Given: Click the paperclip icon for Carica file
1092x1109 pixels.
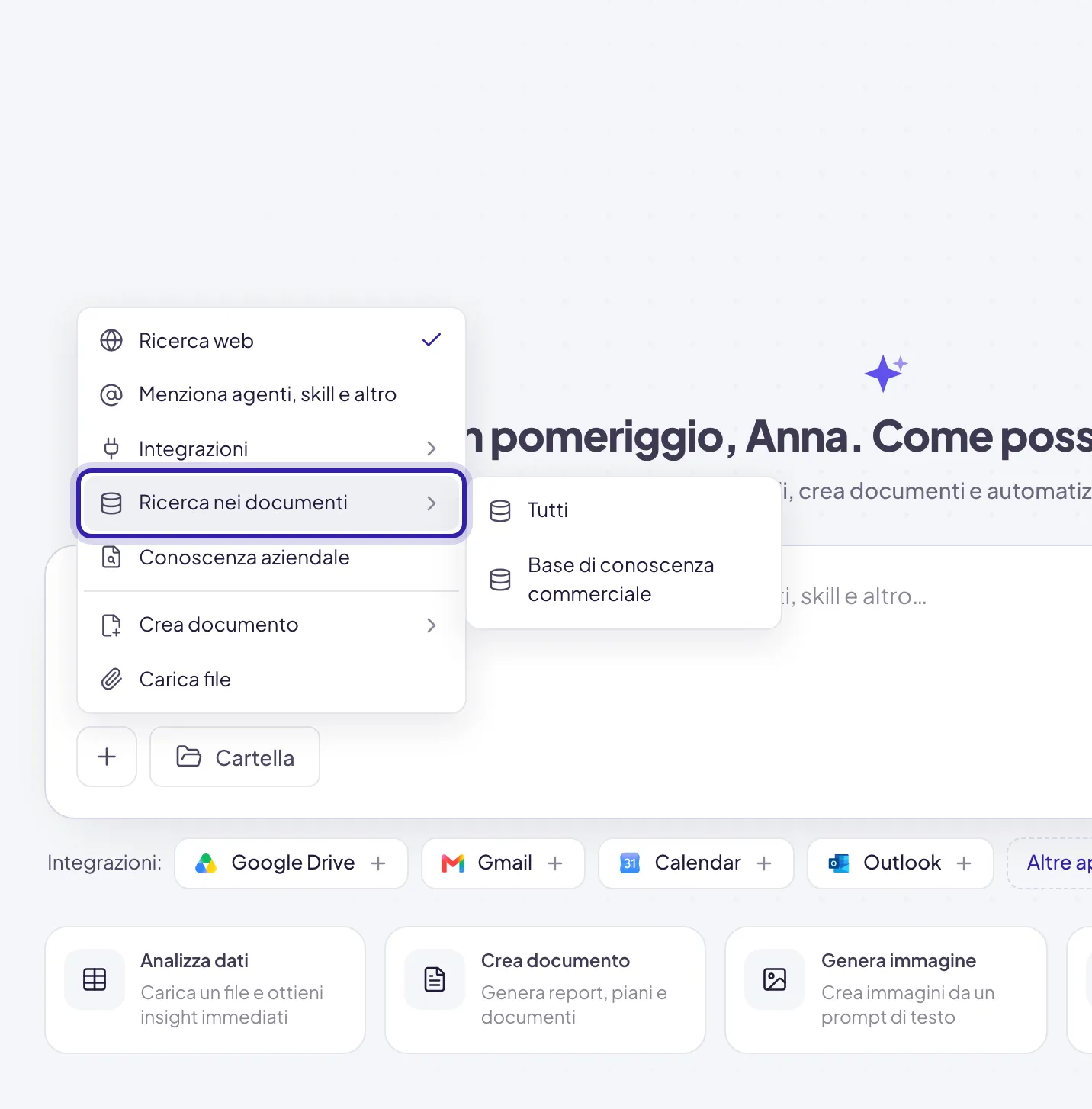Looking at the screenshot, I should (x=111, y=679).
